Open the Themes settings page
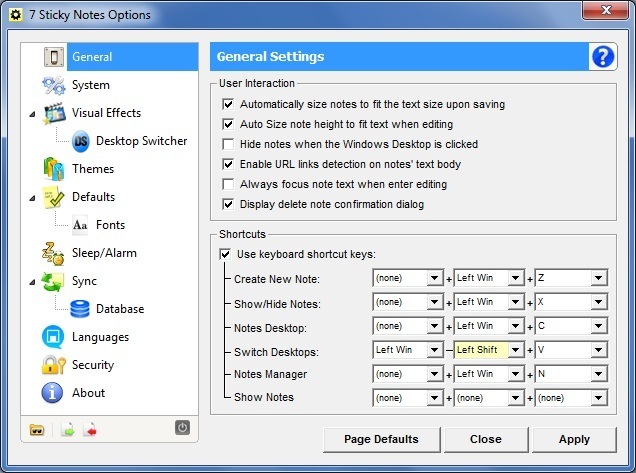Image resolution: width=636 pixels, height=473 pixels. (x=93, y=169)
